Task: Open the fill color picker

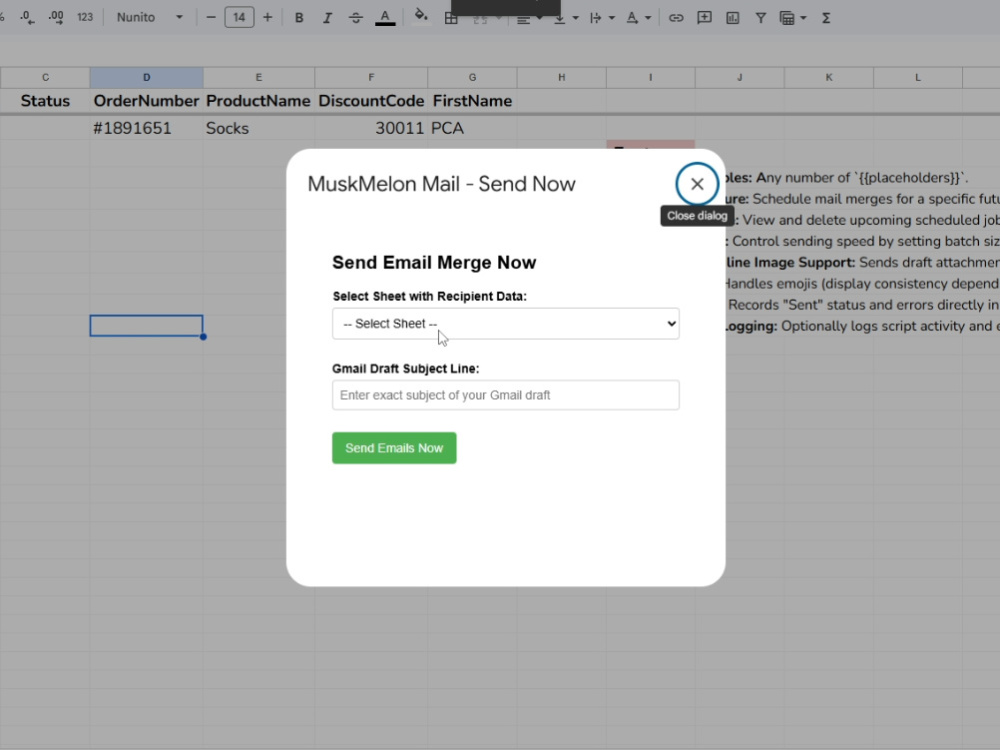Action: click(x=421, y=17)
